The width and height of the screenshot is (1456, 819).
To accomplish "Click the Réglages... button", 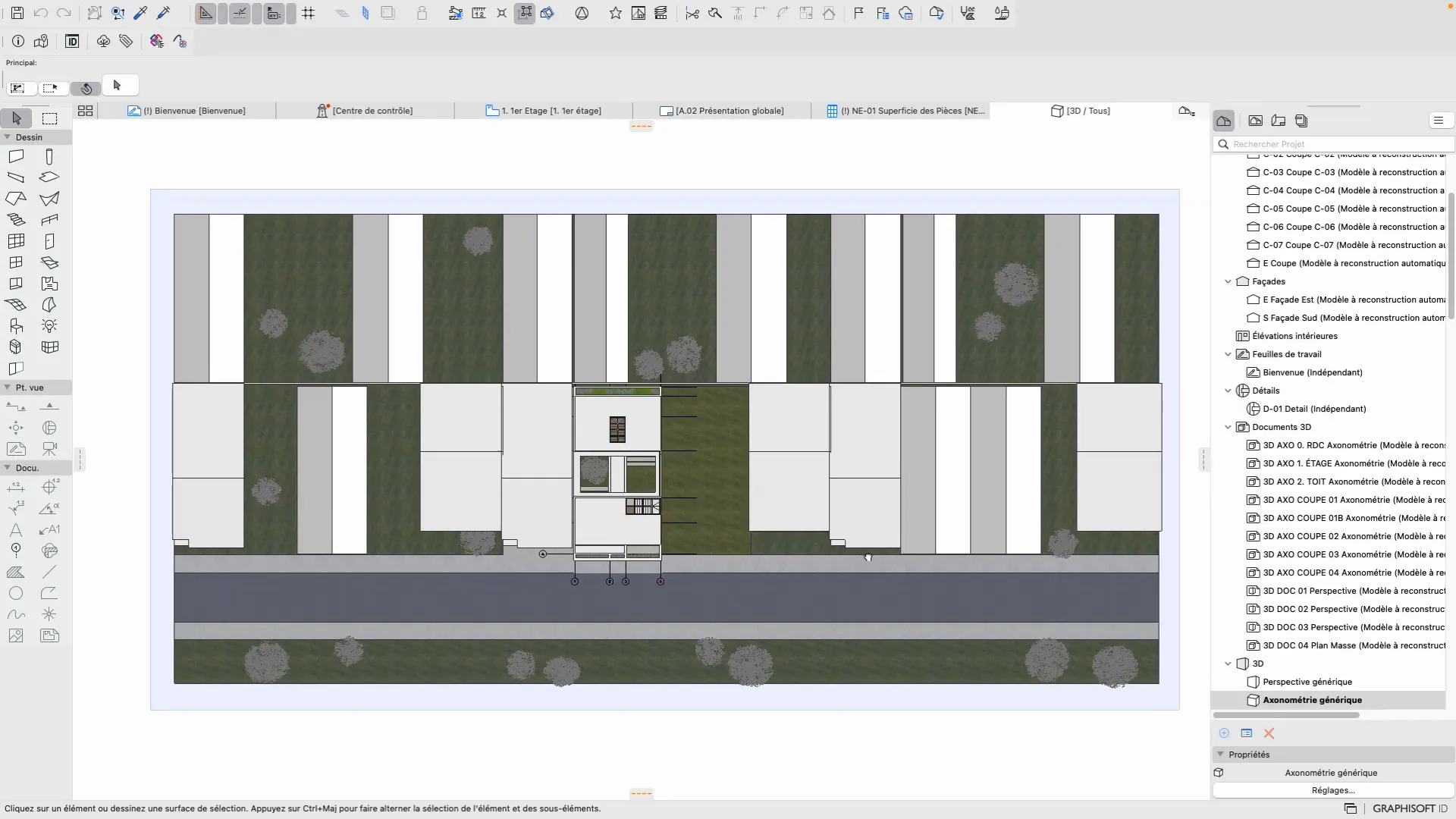I will [1332, 790].
